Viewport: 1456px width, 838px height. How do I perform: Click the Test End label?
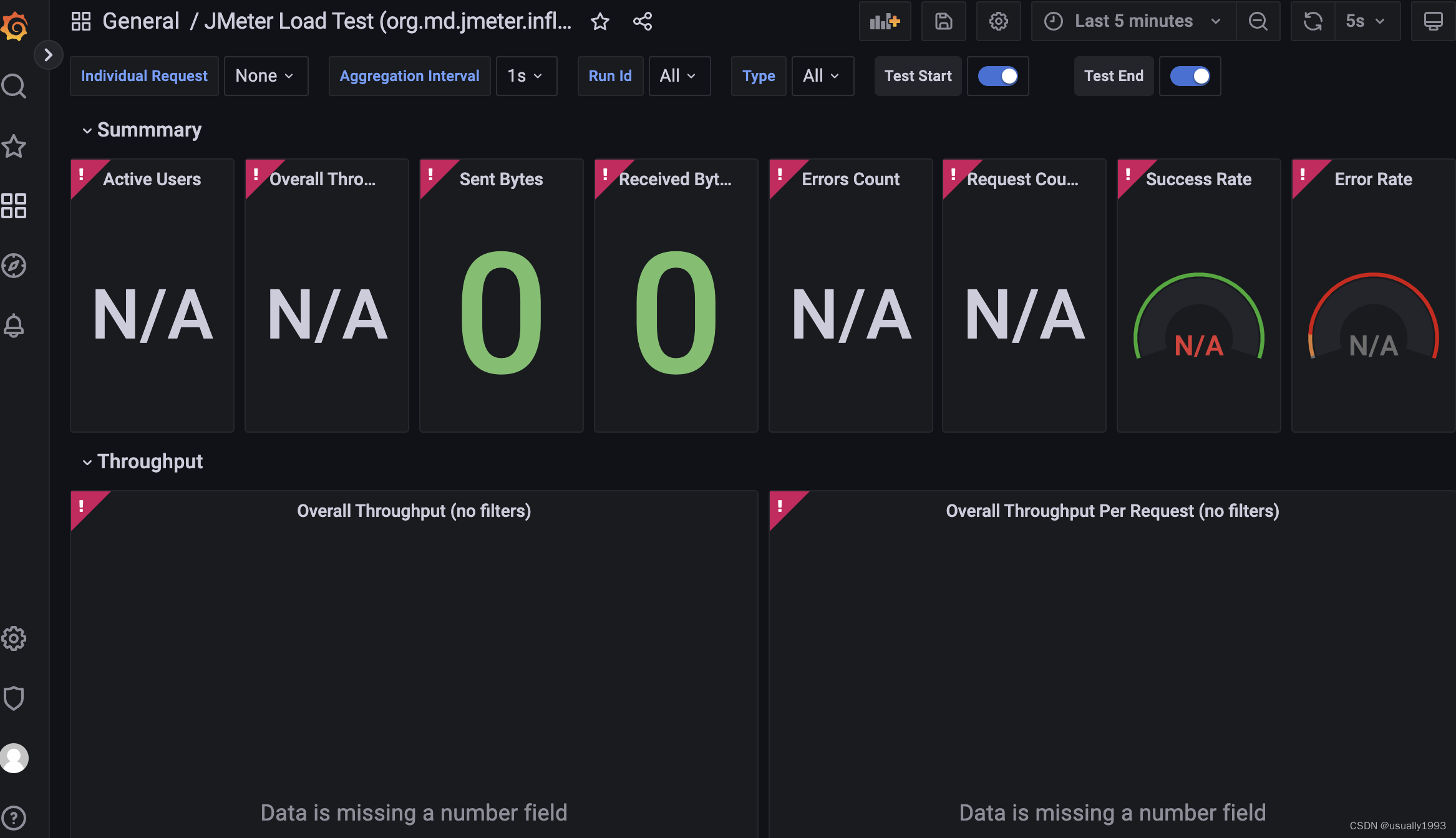(x=1114, y=76)
